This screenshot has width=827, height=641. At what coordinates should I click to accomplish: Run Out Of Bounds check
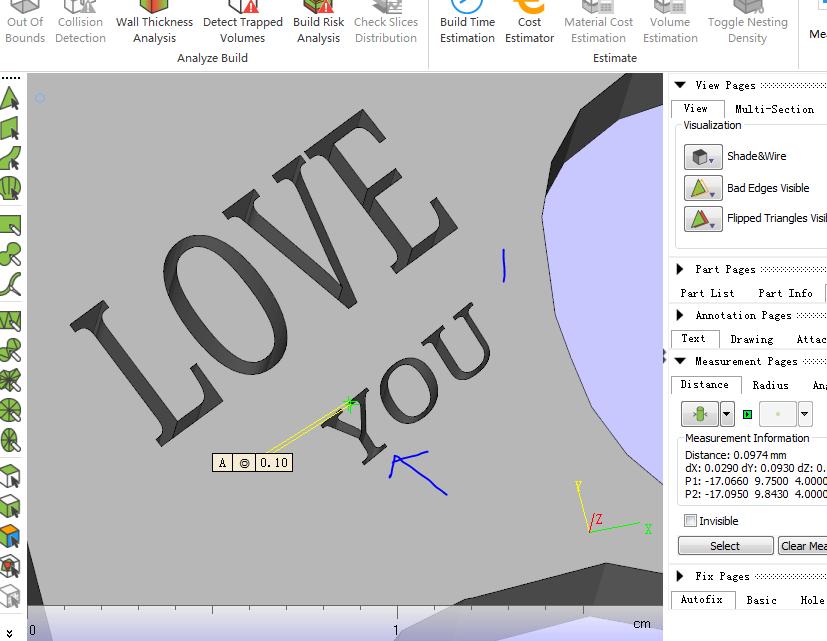pyautogui.click(x=25, y=23)
